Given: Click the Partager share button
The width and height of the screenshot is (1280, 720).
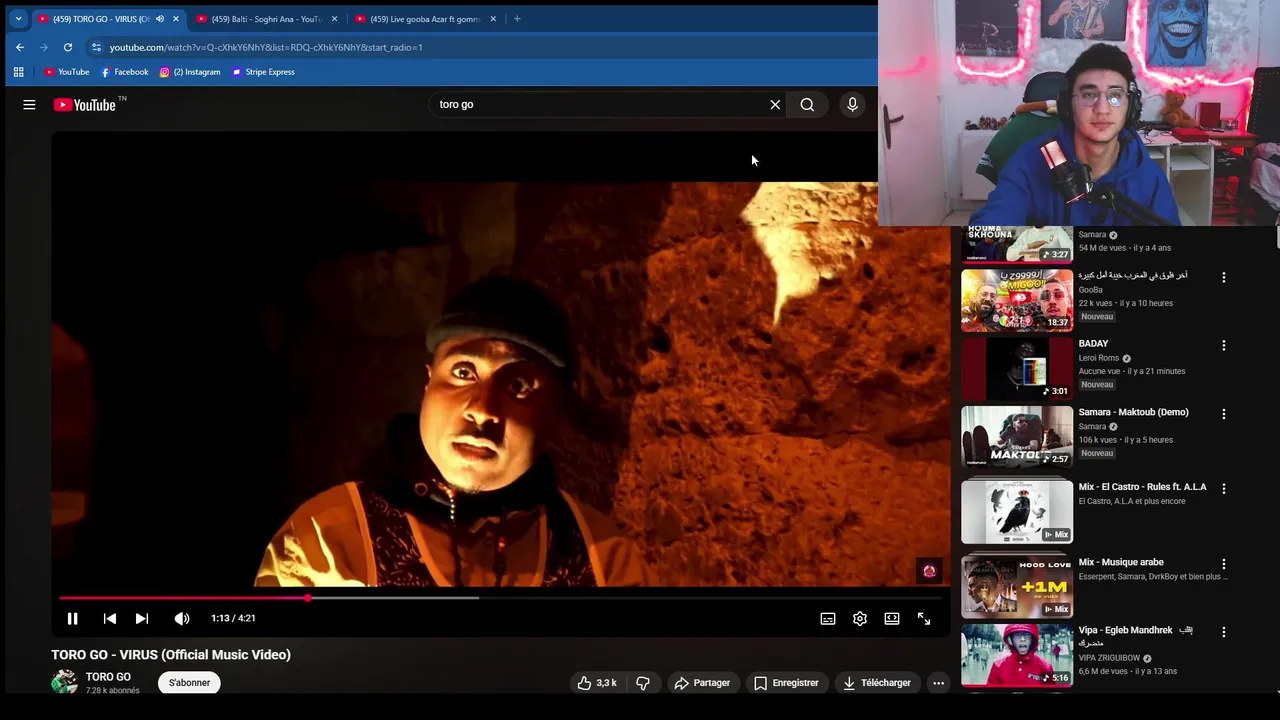Looking at the screenshot, I should coord(702,683).
